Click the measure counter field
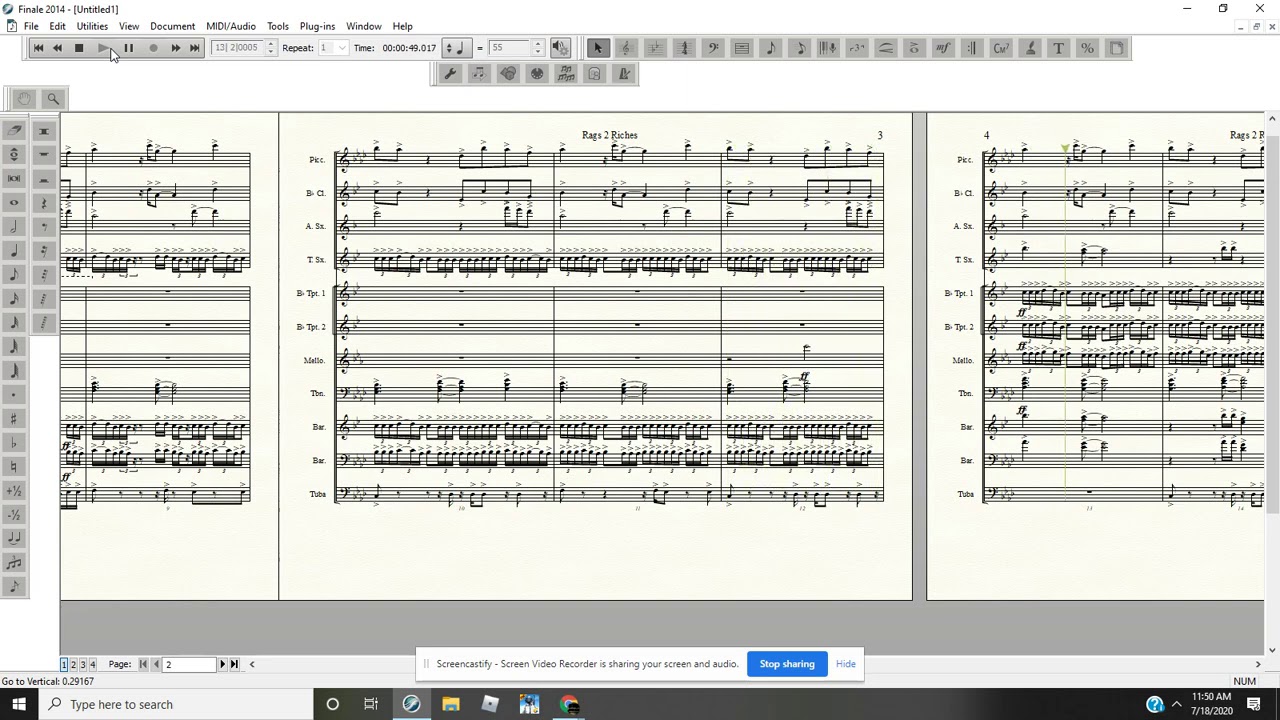The width and height of the screenshot is (1280, 720). [x=238, y=48]
